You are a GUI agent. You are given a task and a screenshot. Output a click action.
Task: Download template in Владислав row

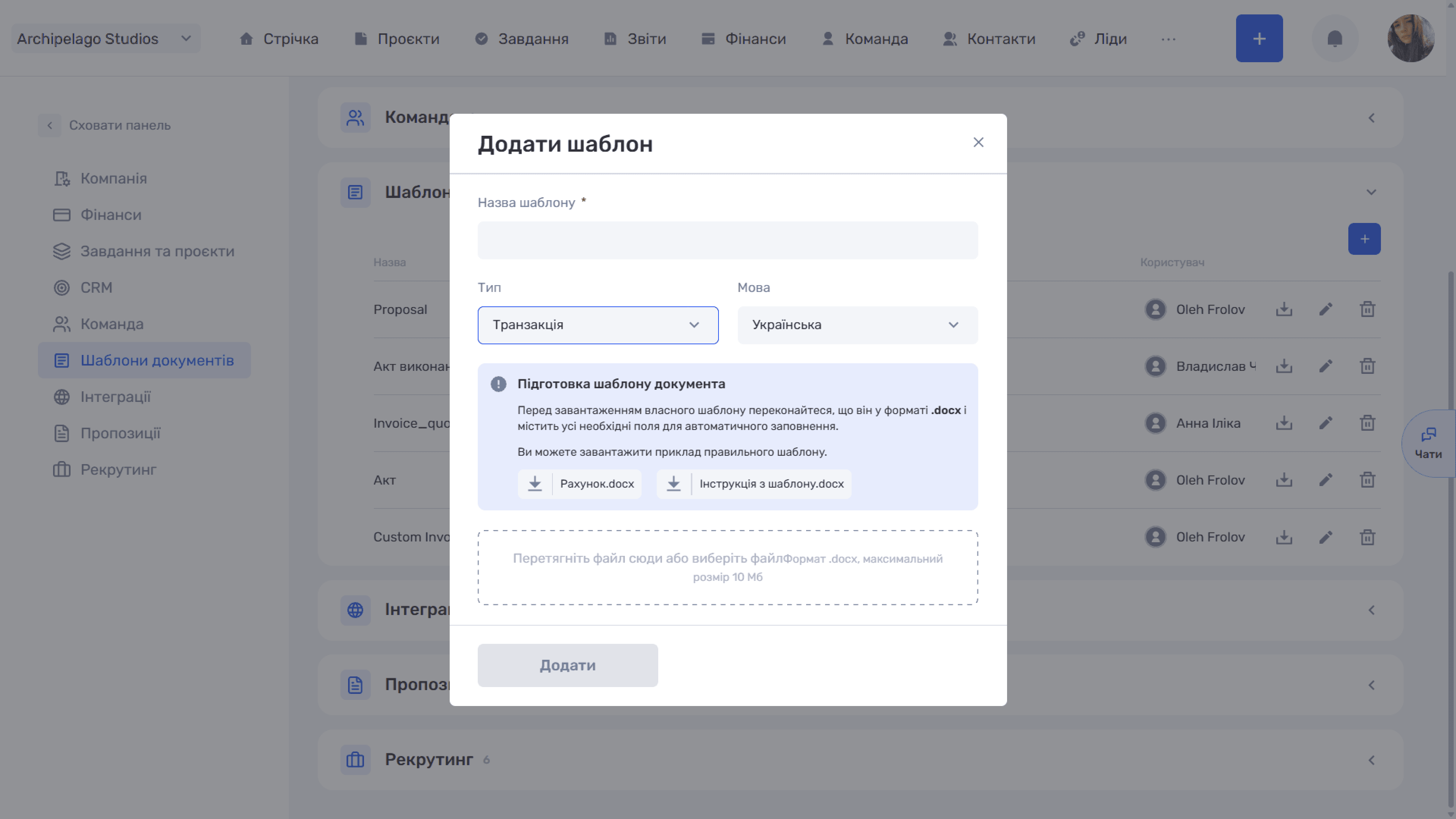pyautogui.click(x=1284, y=366)
